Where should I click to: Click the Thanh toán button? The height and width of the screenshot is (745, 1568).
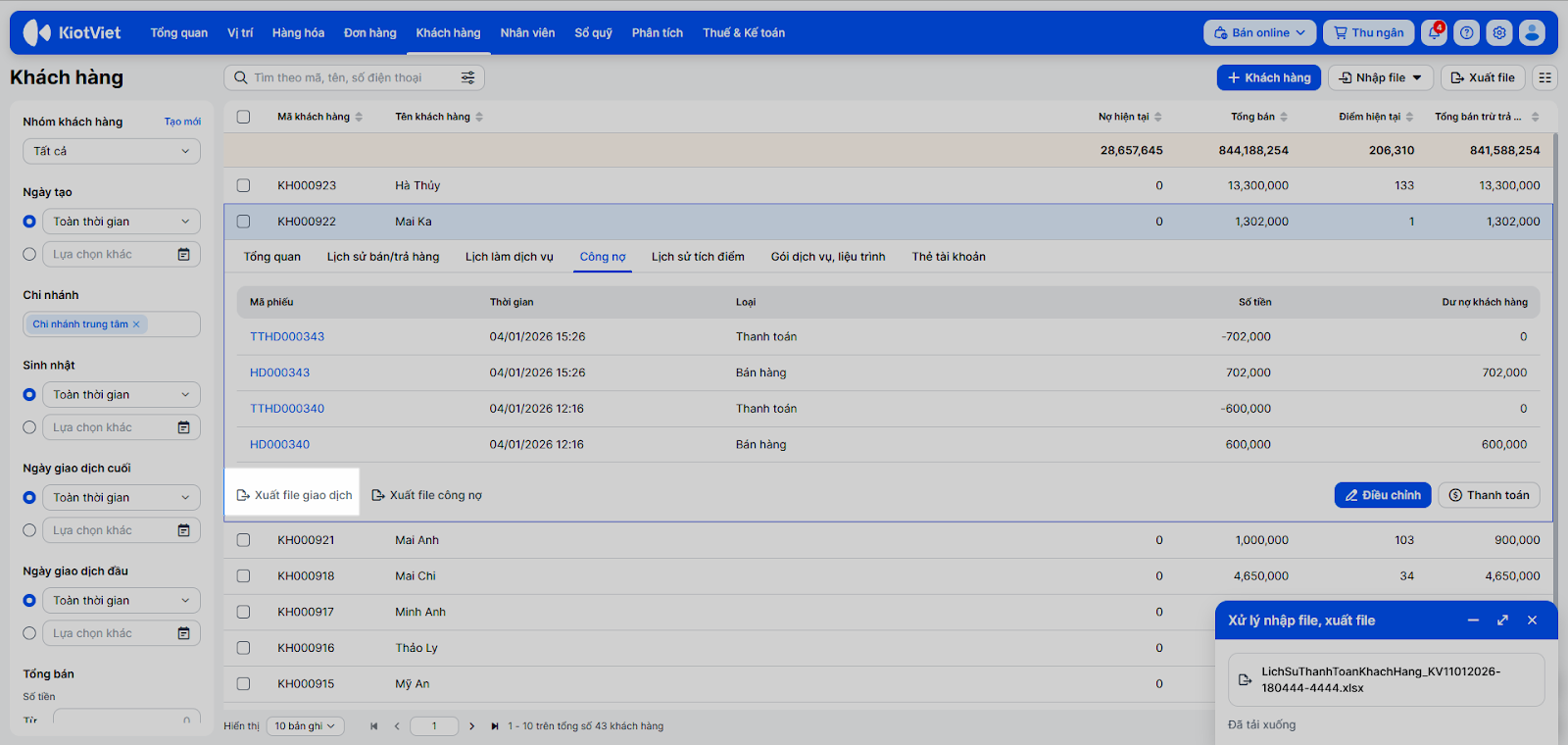coord(1489,495)
